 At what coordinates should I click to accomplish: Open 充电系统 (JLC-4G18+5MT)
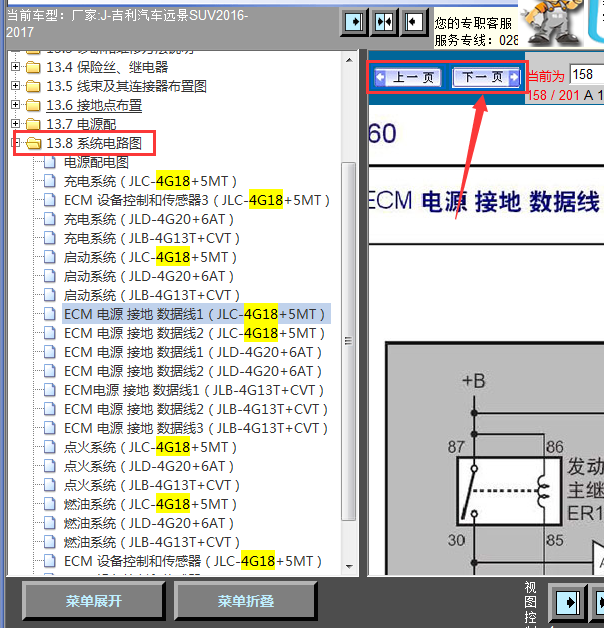click(x=150, y=181)
